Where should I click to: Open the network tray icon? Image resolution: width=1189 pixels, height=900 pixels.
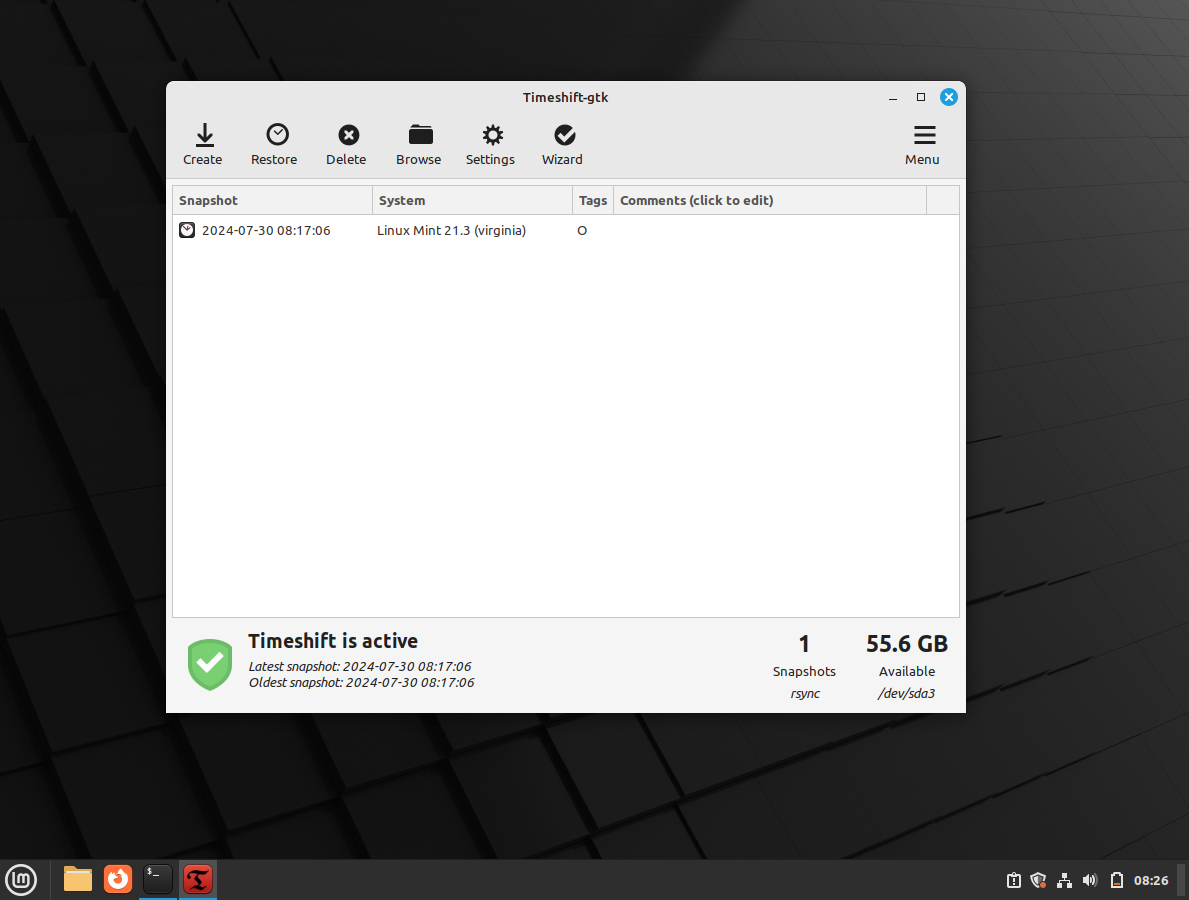(x=1065, y=880)
